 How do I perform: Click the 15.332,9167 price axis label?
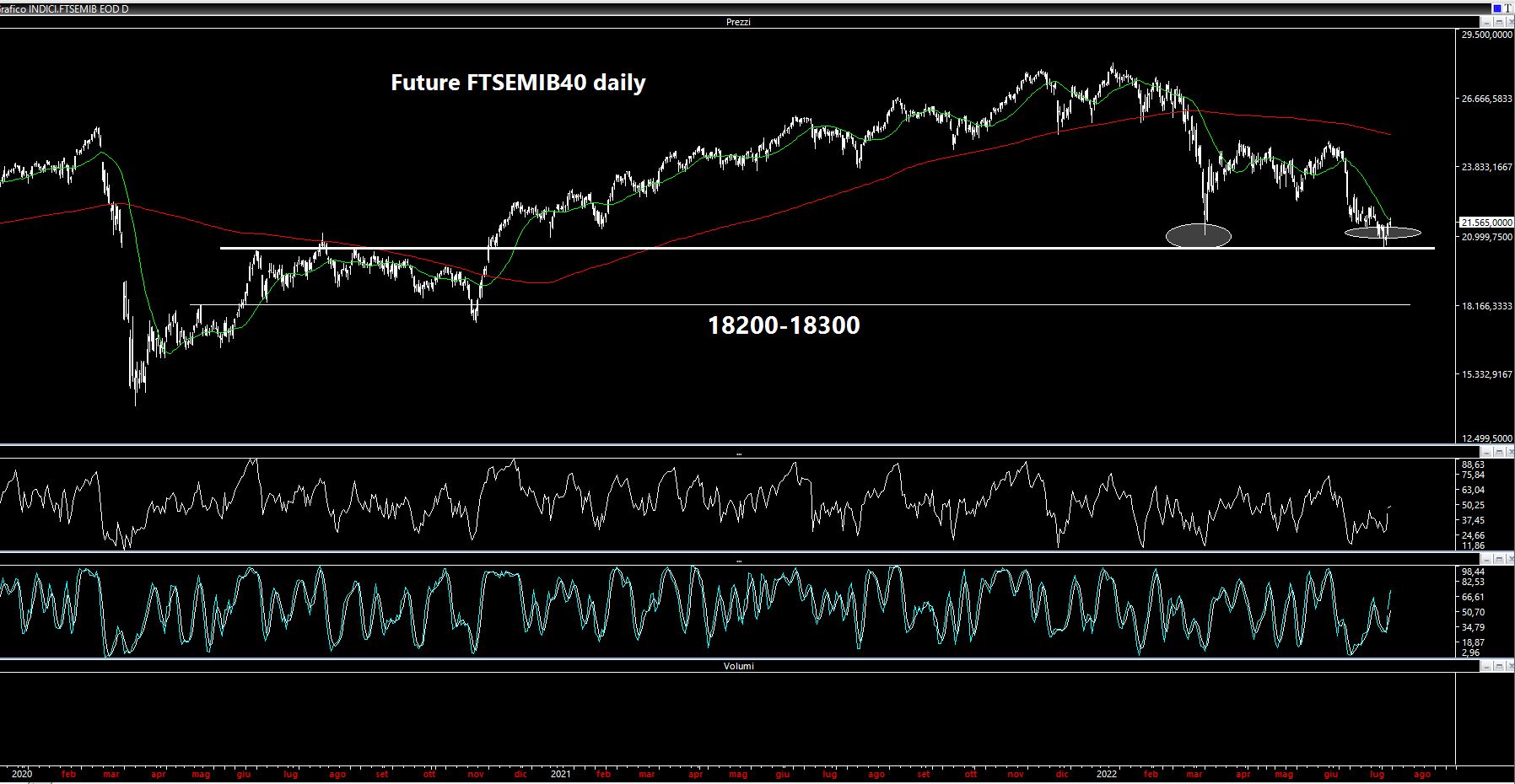[1486, 374]
